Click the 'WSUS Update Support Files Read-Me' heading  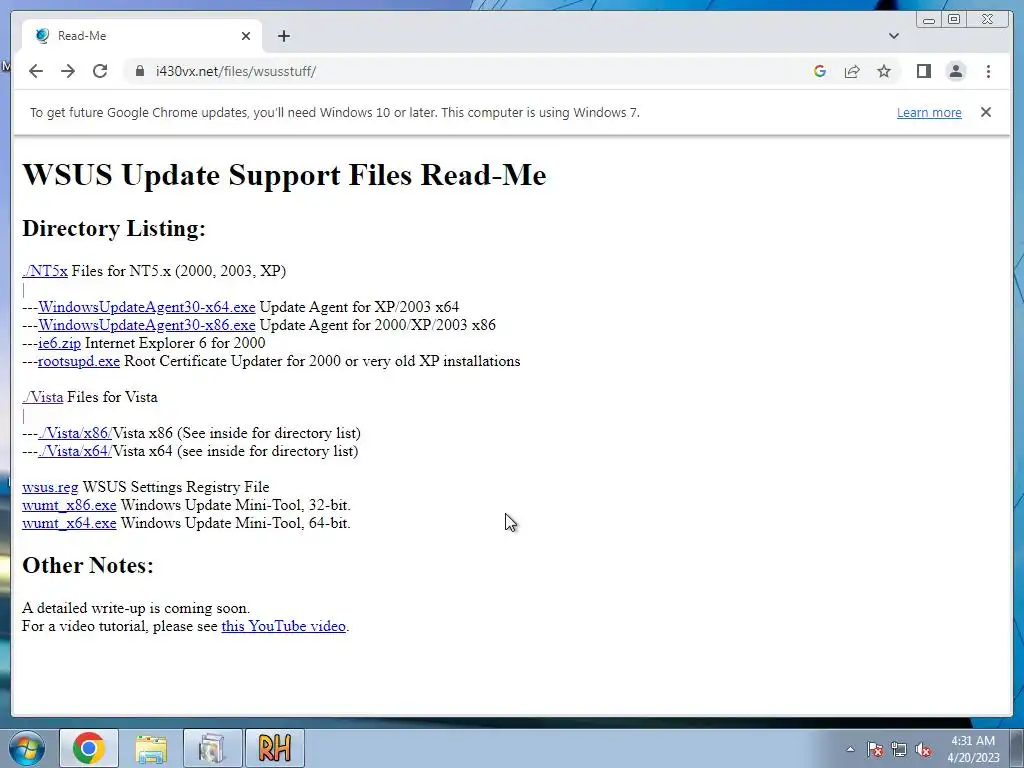click(284, 175)
